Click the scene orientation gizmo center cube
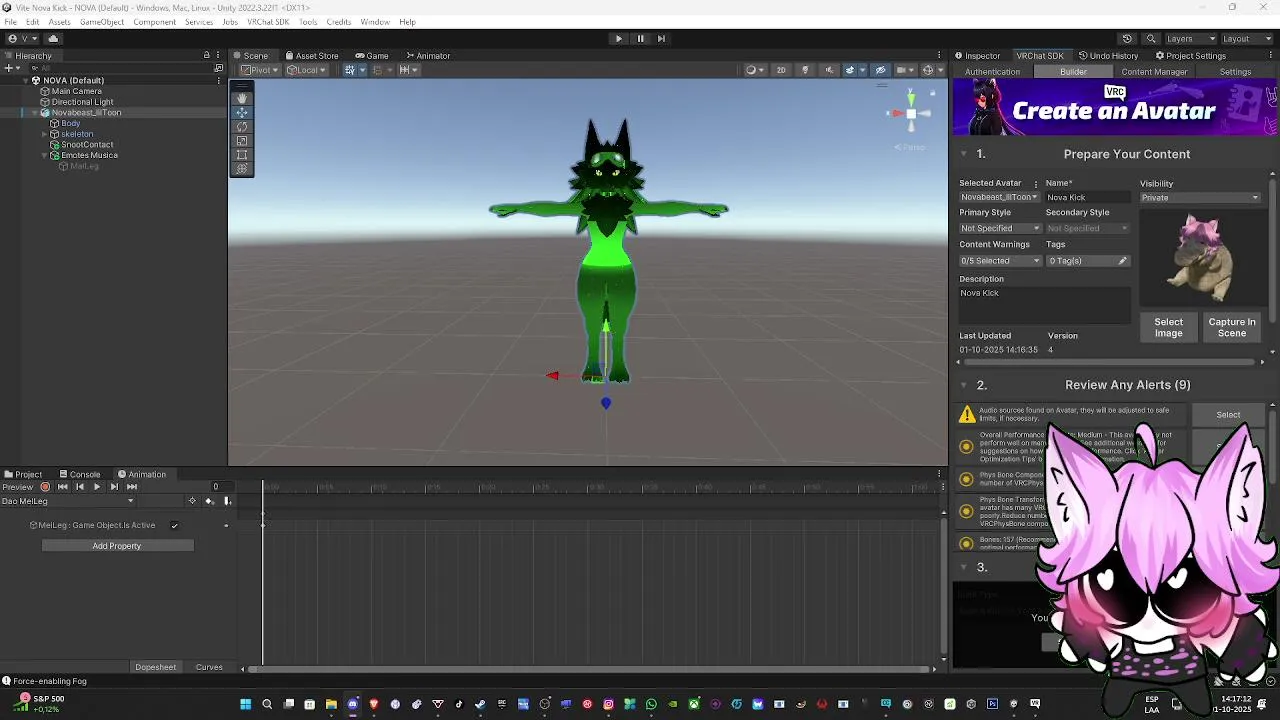 point(910,113)
